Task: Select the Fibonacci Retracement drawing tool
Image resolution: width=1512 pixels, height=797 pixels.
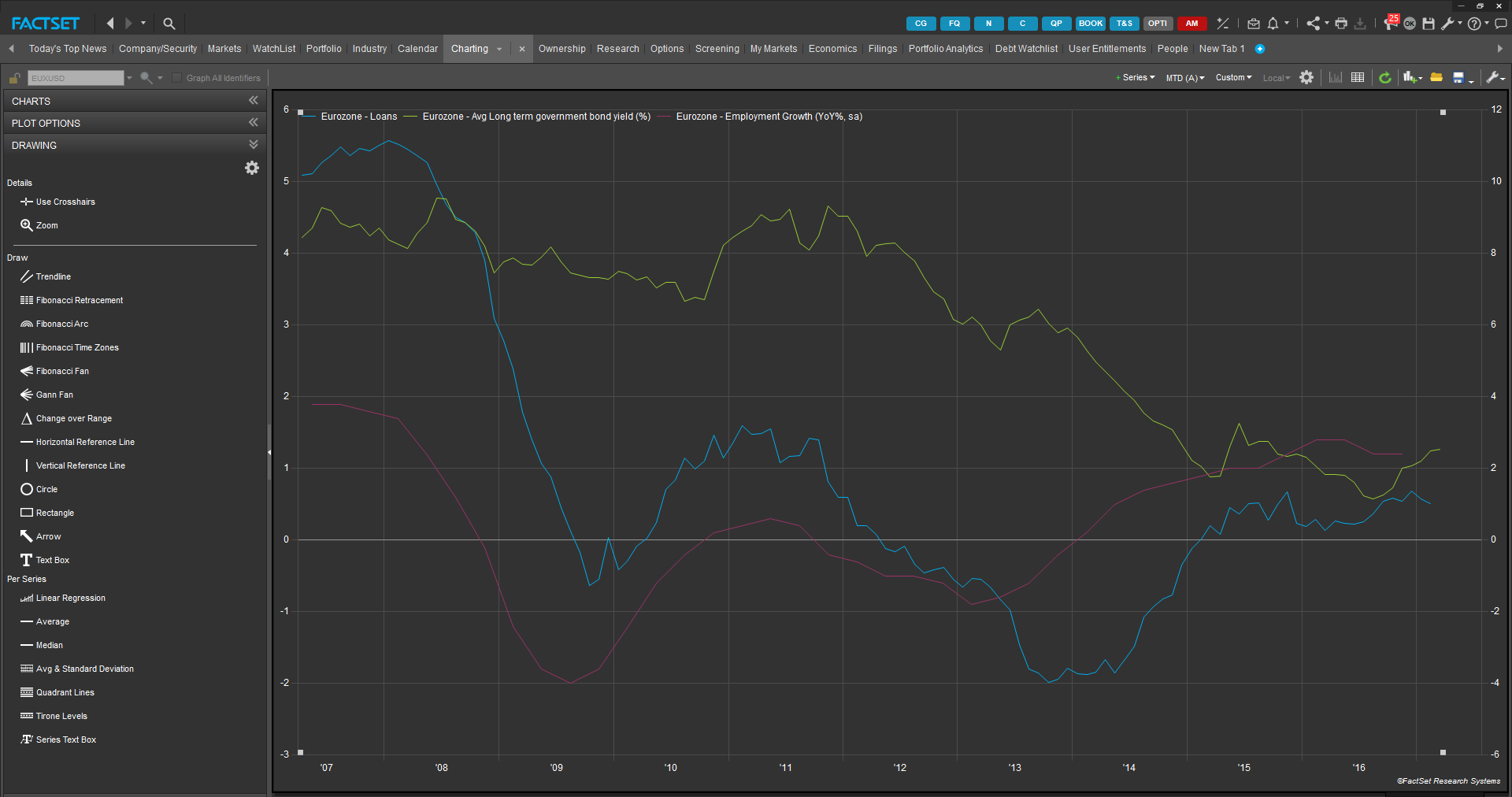Action: point(79,300)
